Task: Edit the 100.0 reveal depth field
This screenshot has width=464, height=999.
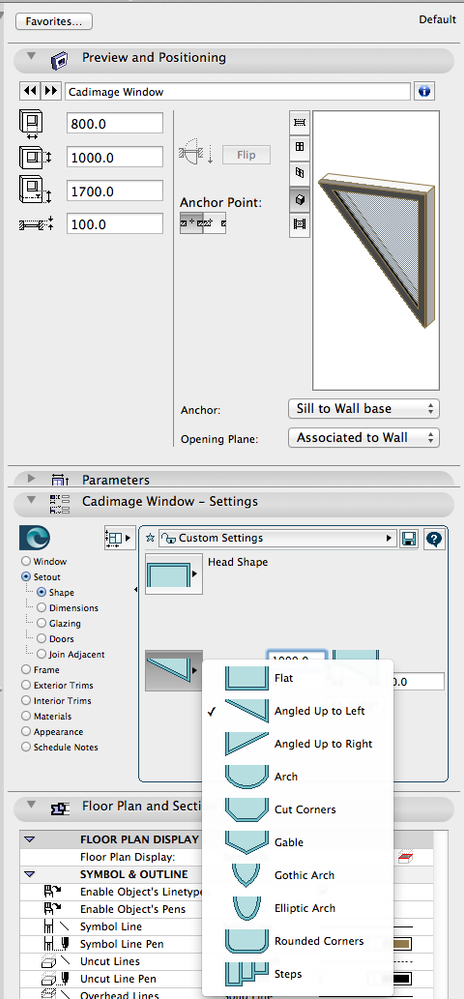Action: [115, 224]
